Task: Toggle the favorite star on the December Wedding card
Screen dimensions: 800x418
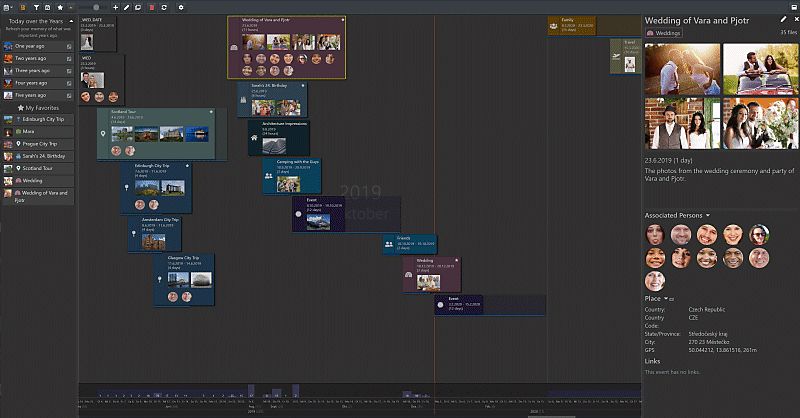Action: [457, 260]
